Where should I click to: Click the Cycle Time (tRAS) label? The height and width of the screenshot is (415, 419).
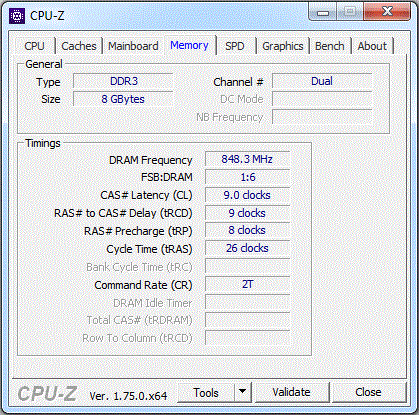coord(149,249)
